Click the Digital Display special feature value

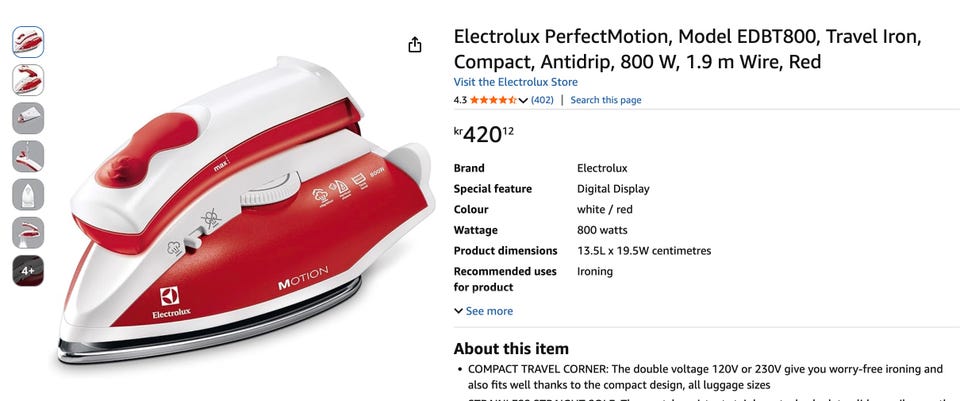[613, 189]
